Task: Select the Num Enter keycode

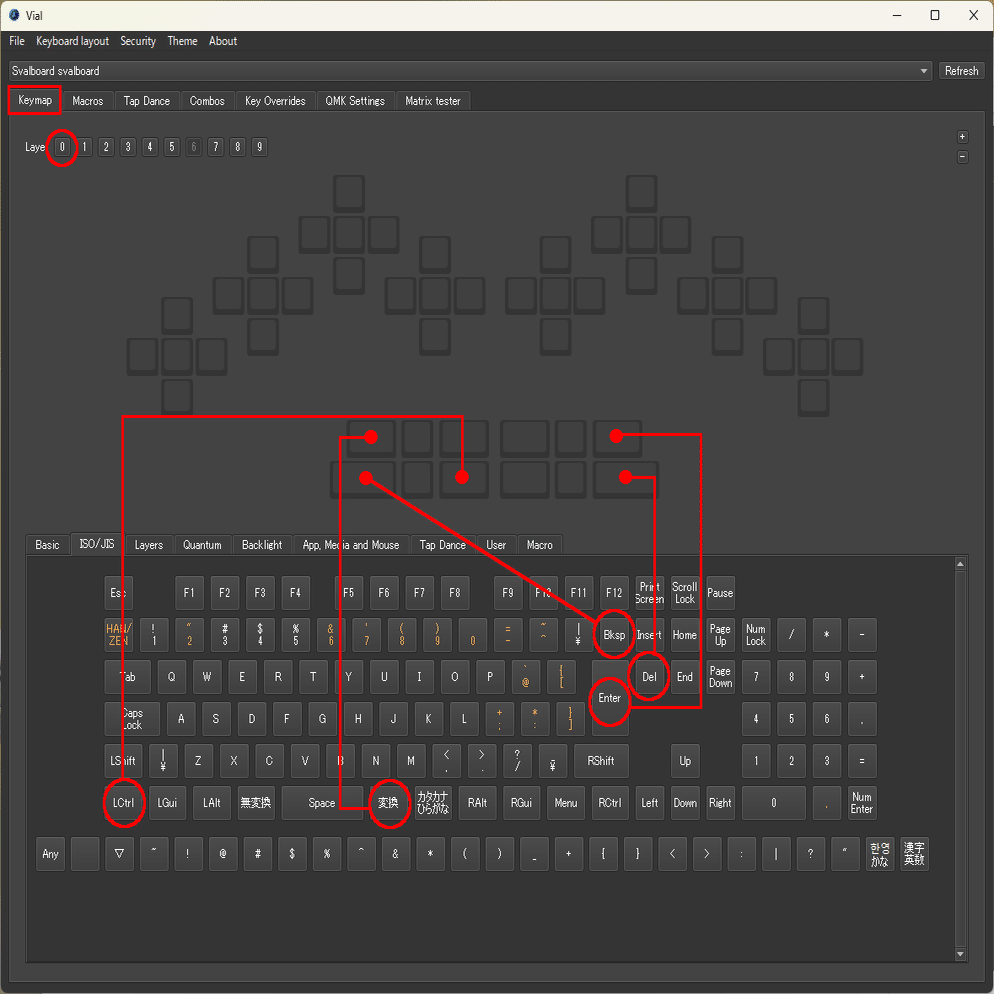Action: [x=862, y=803]
